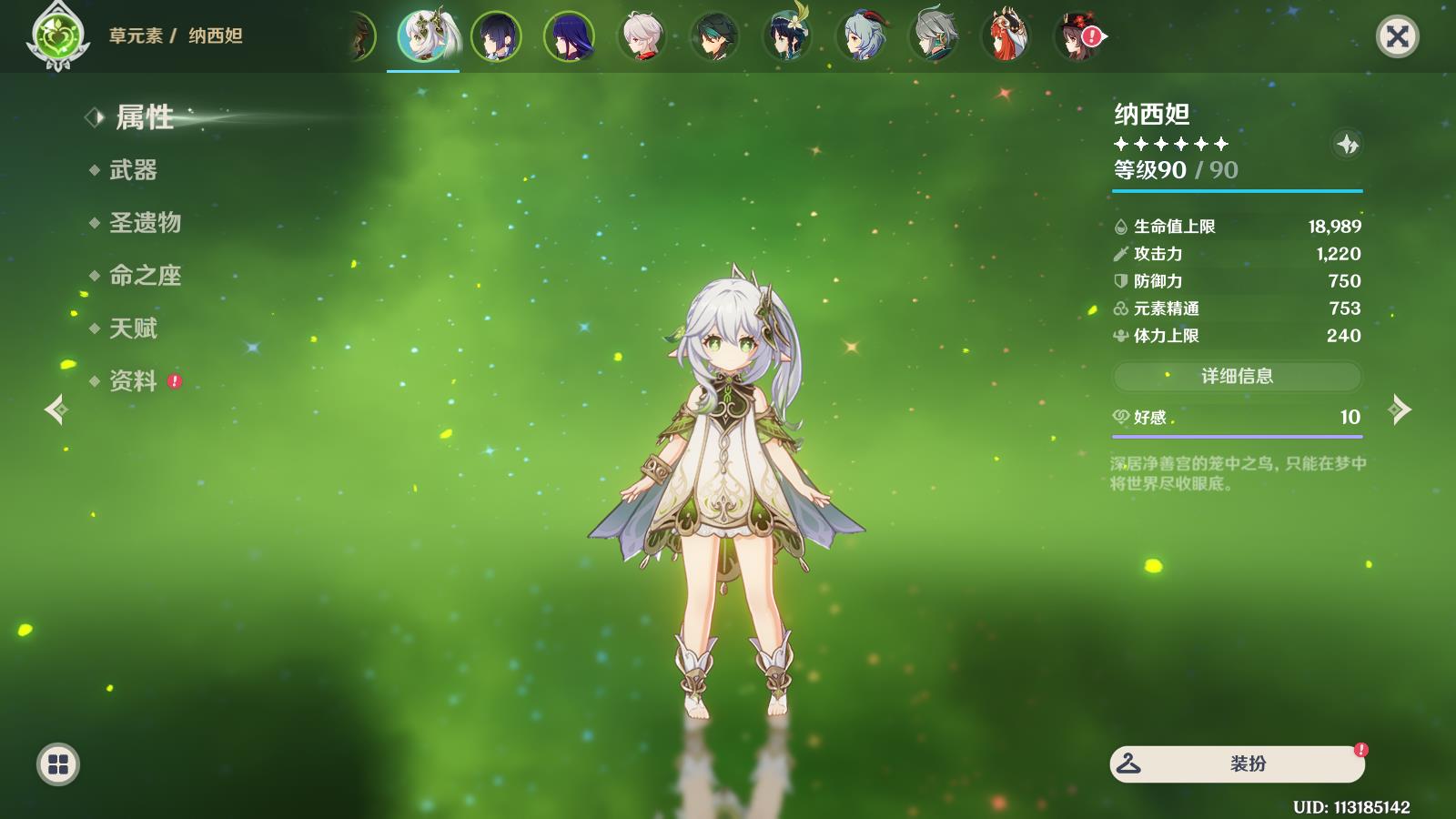Viewport: 1456px width, 819px height.
Task: Click the friendship progress bar under 好感
Action: click(1237, 437)
